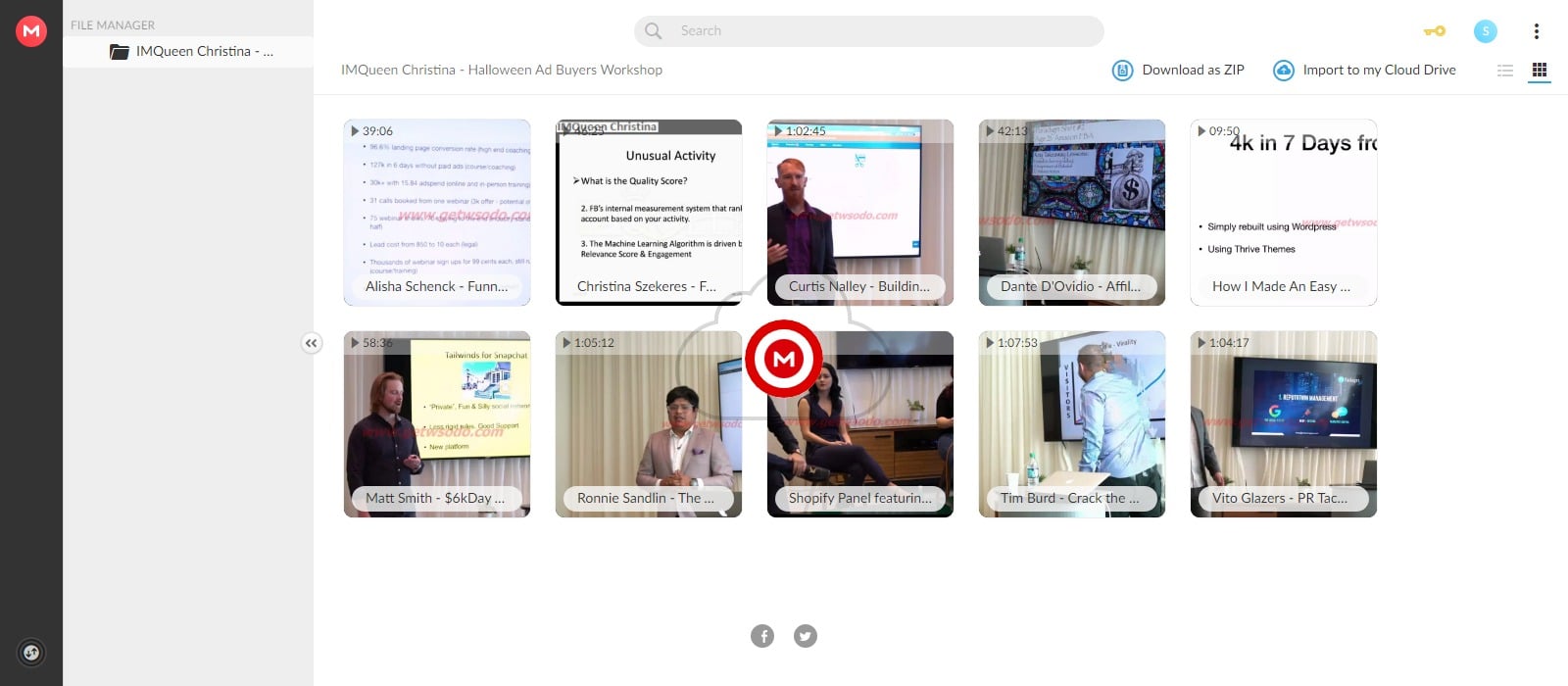Click Download as ZIP
The width and height of the screenshot is (1568, 686).
(1179, 71)
